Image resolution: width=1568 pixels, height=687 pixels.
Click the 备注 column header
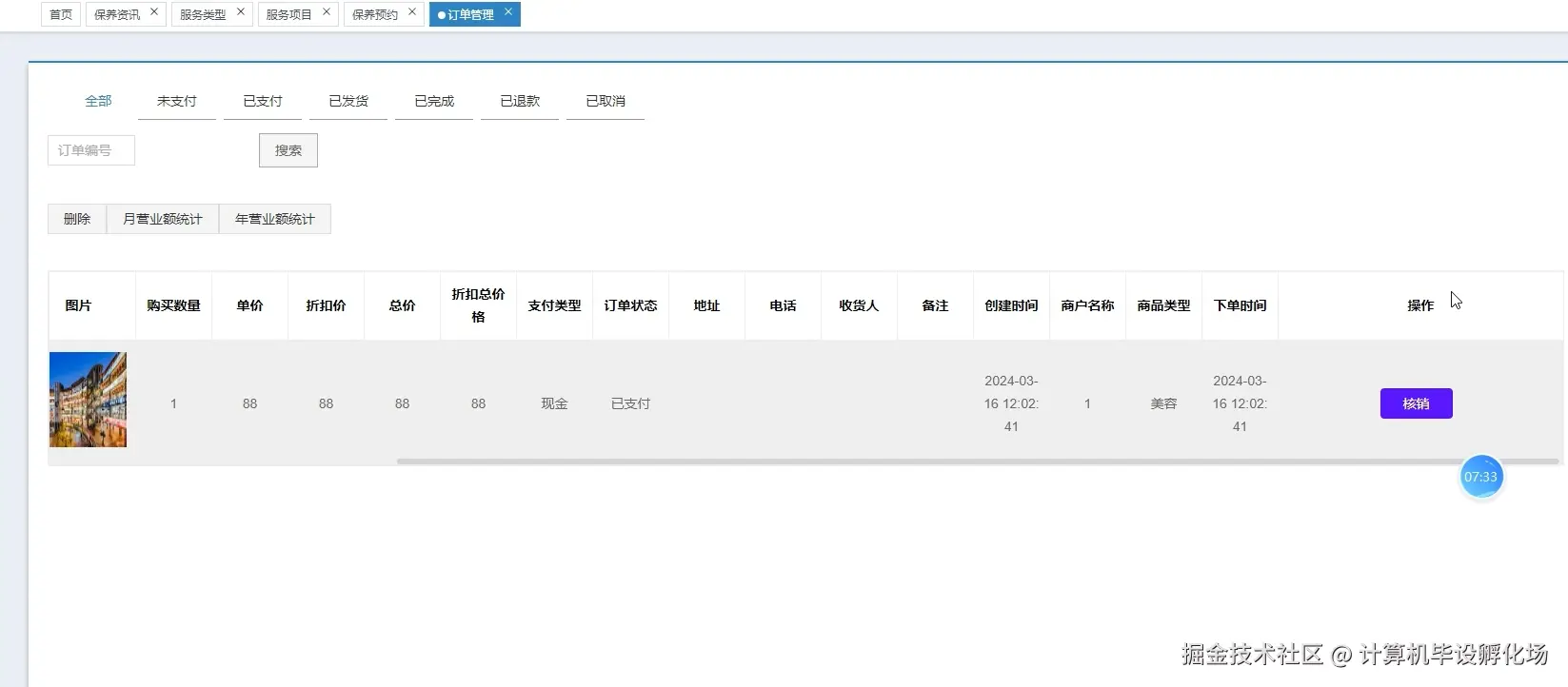pos(935,305)
